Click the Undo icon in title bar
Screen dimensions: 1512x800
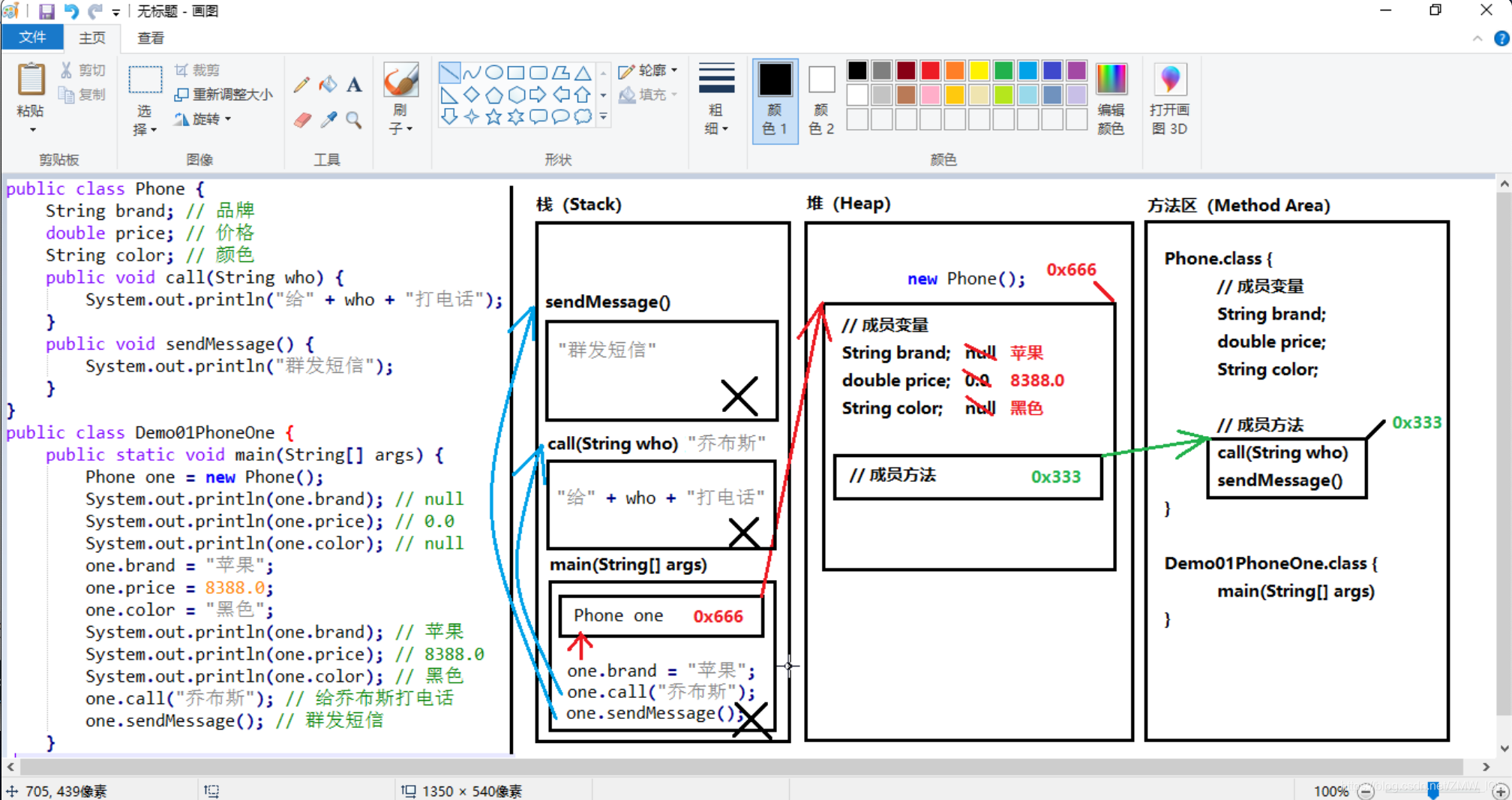pos(71,11)
